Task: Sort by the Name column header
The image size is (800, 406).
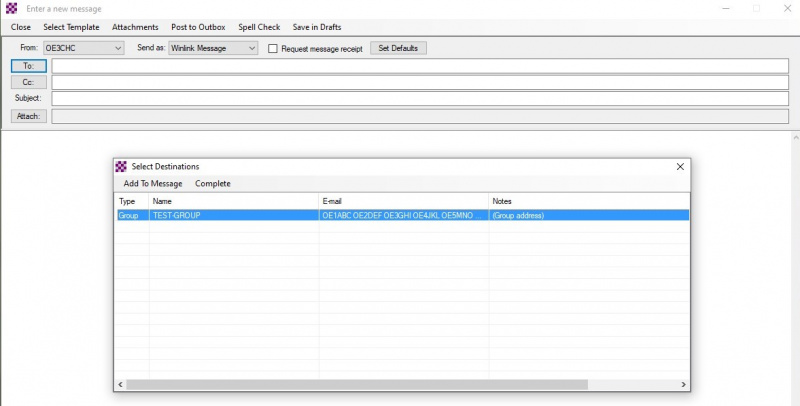Action: [x=234, y=201]
